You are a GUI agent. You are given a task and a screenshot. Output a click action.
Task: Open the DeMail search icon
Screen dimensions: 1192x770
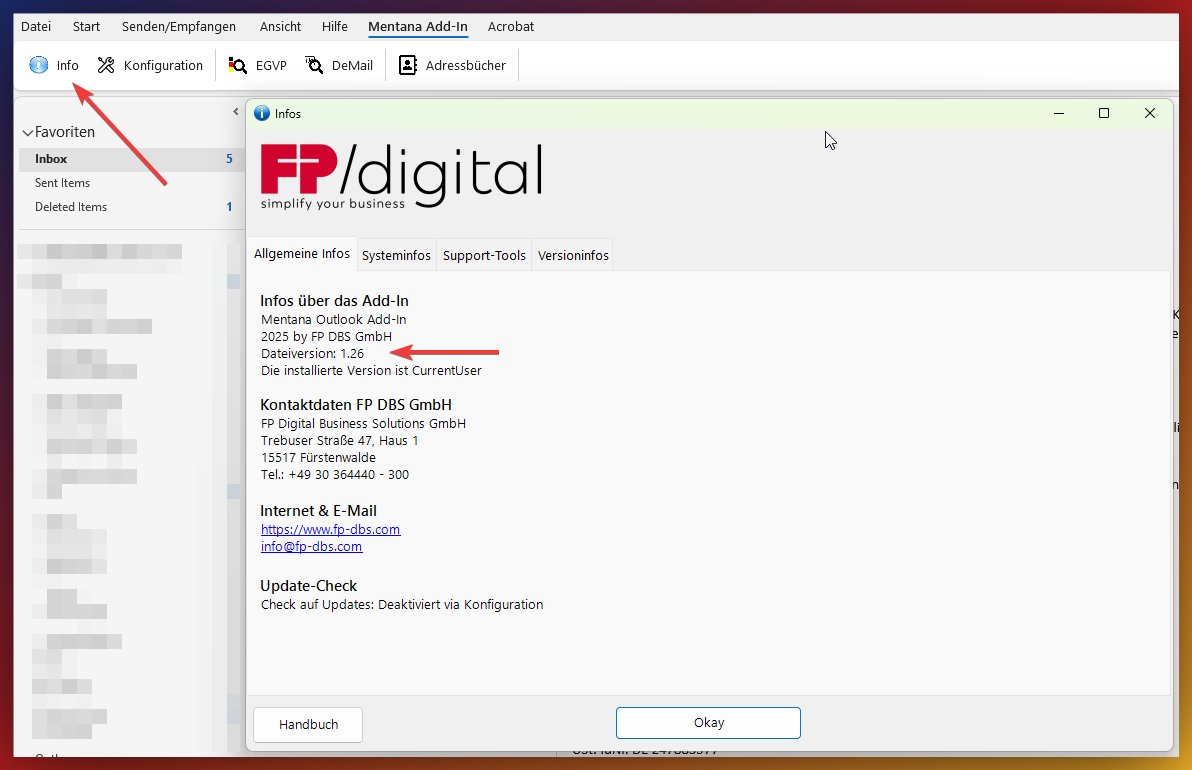click(314, 65)
